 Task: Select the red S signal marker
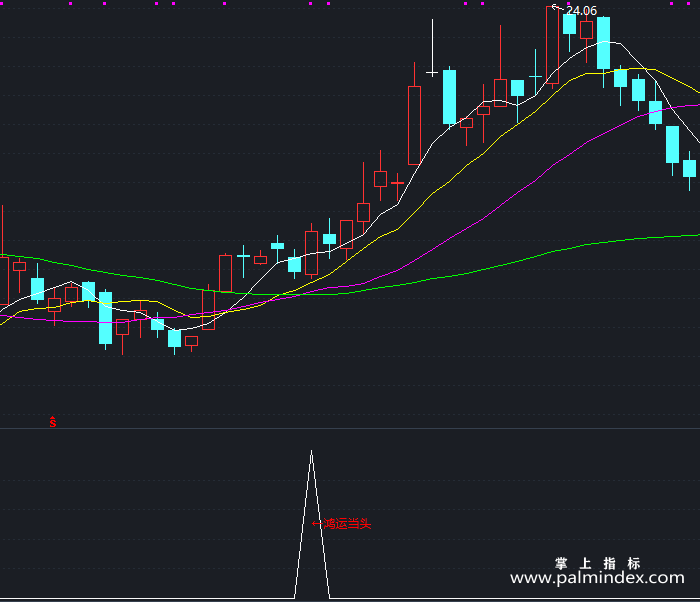[53, 422]
